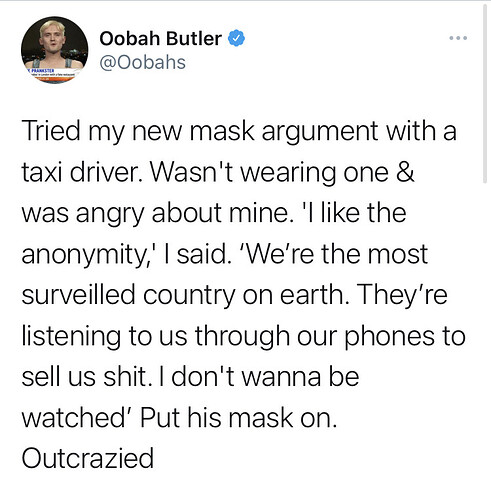The height and width of the screenshot is (500, 491).
Task: Click the ampersand after 'wearing one'
Action: pos(405,173)
